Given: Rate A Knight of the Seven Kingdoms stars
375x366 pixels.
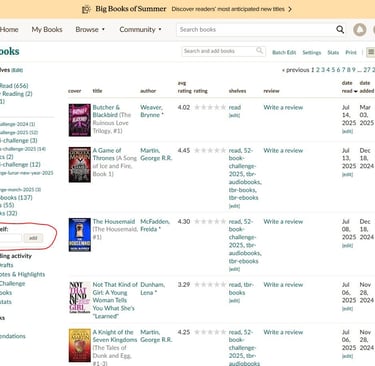Looking at the screenshot, I should 210,332.
